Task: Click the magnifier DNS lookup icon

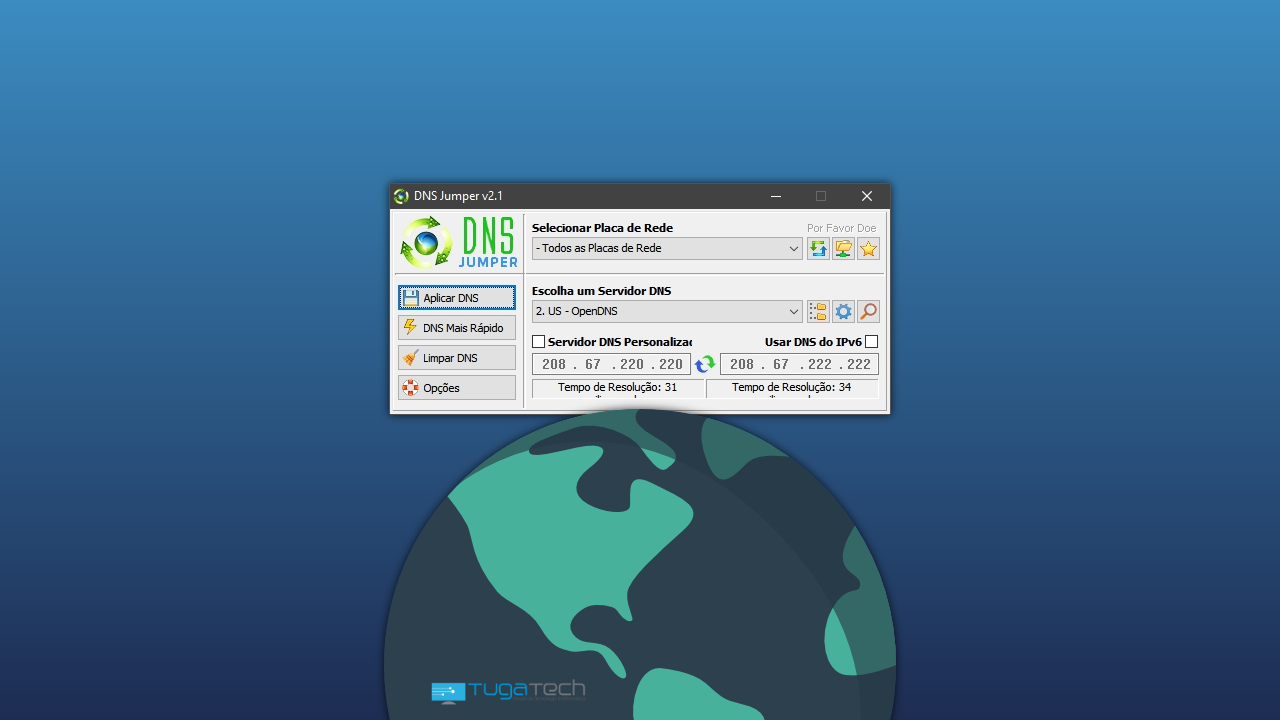Action: 868,311
